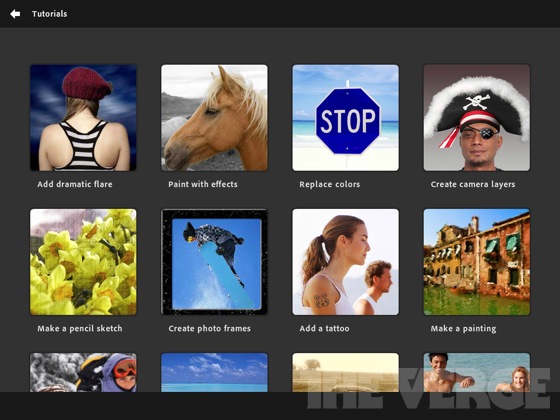Image resolution: width=560 pixels, height=420 pixels.
Task: Open the Add dramatic flare thumbnail
Action: 83,118
